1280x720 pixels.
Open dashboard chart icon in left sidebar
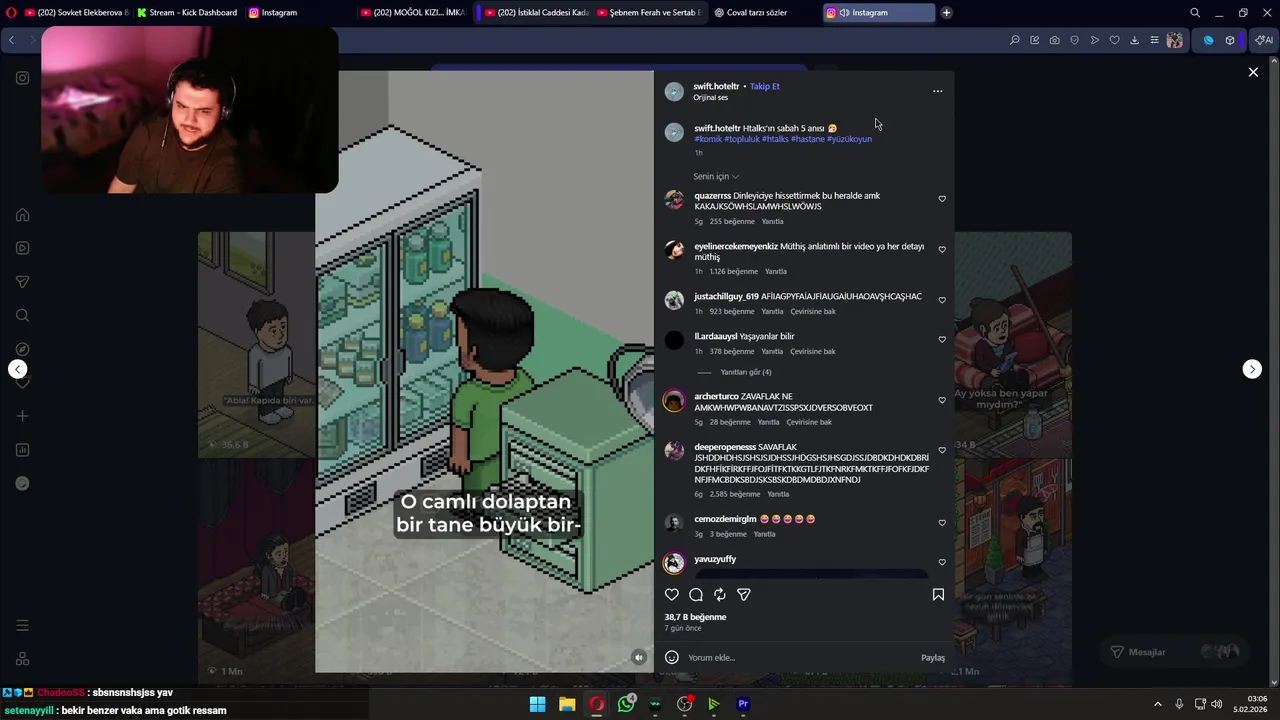pos(22,450)
